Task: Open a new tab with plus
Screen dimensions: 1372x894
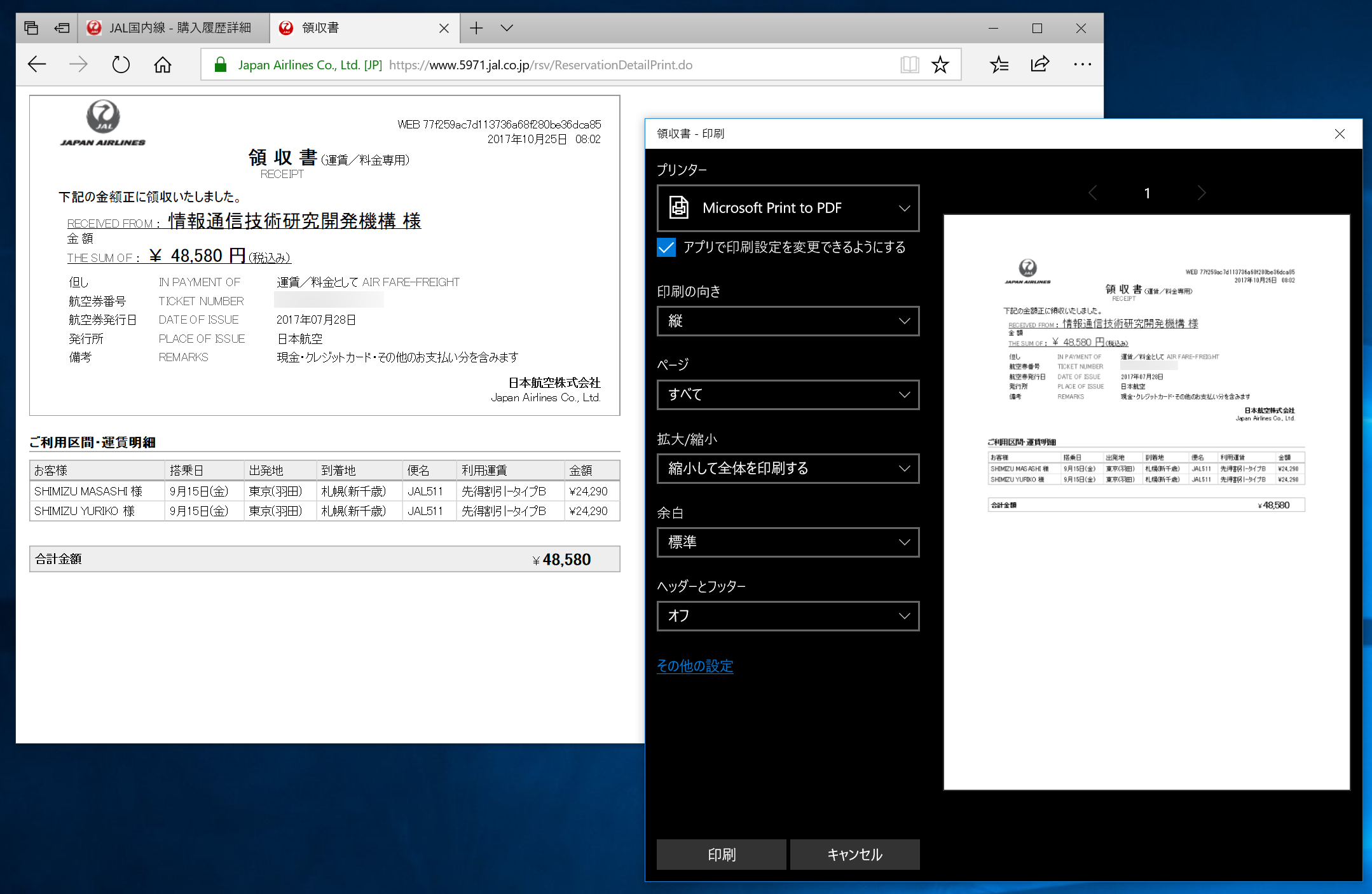Action: point(476,28)
